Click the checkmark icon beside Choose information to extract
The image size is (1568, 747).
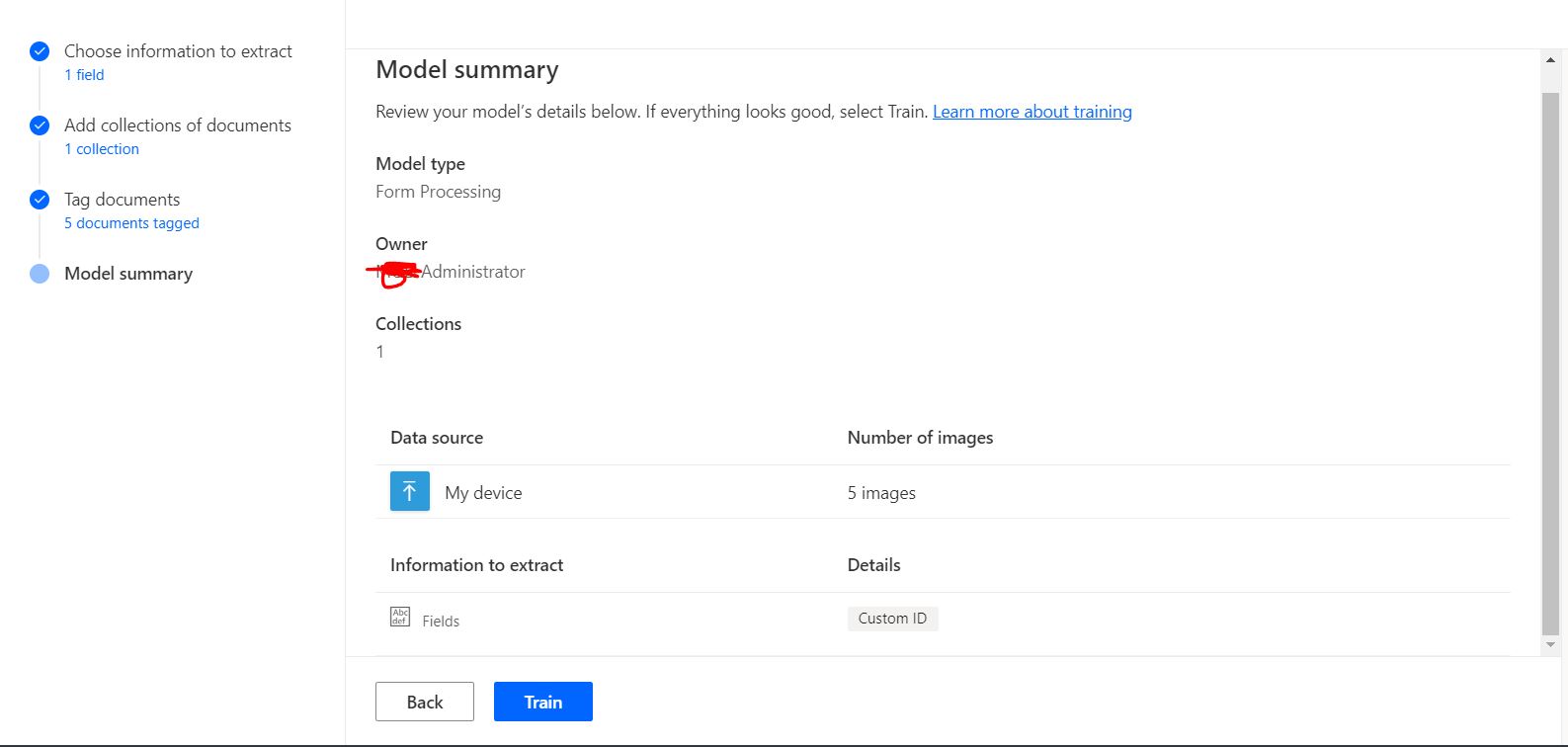pos(40,51)
